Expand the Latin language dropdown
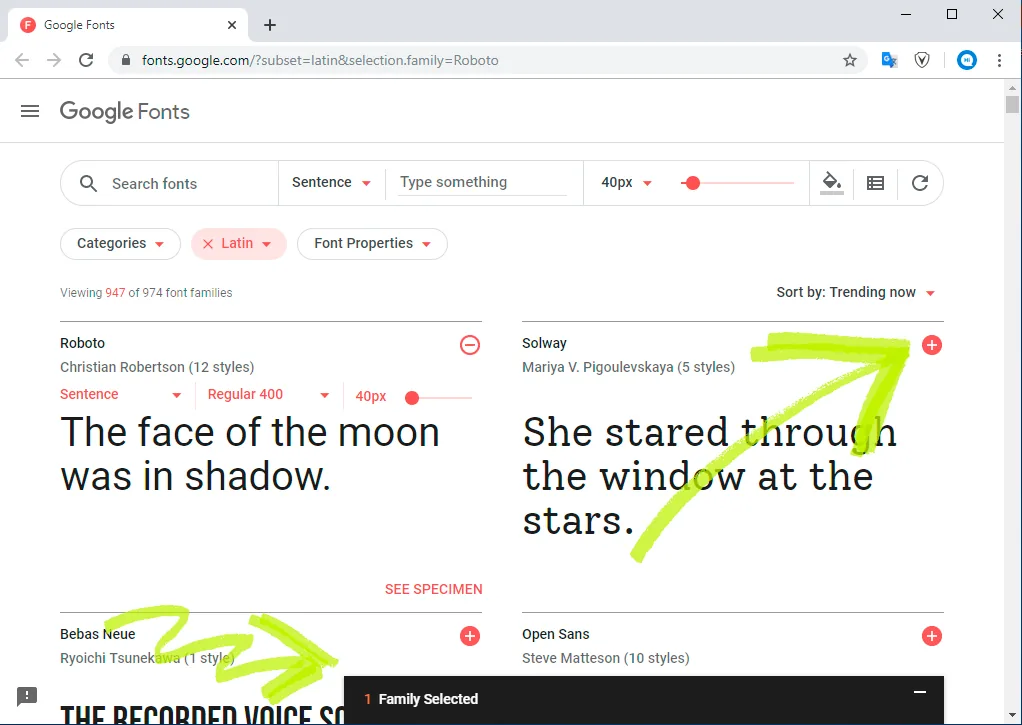This screenshot has width=1022, height=725. pos(267,244)
